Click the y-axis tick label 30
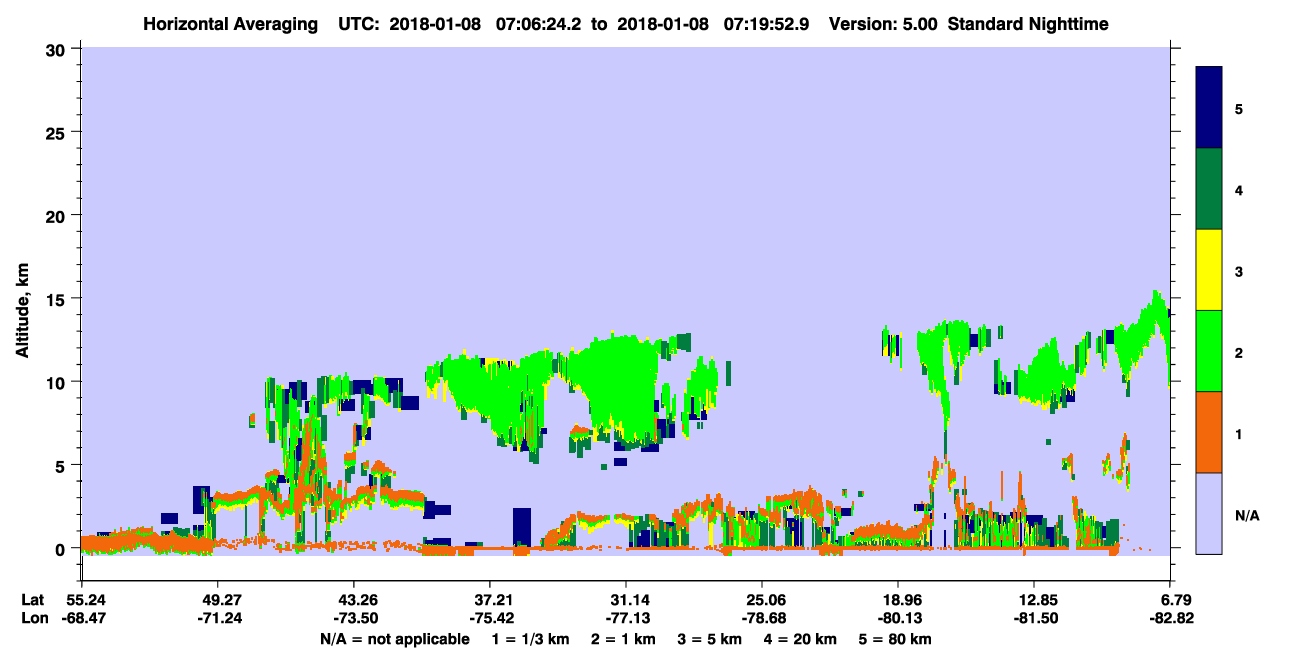This screenshot has height=667, width=1300. [x=58, y=49]
